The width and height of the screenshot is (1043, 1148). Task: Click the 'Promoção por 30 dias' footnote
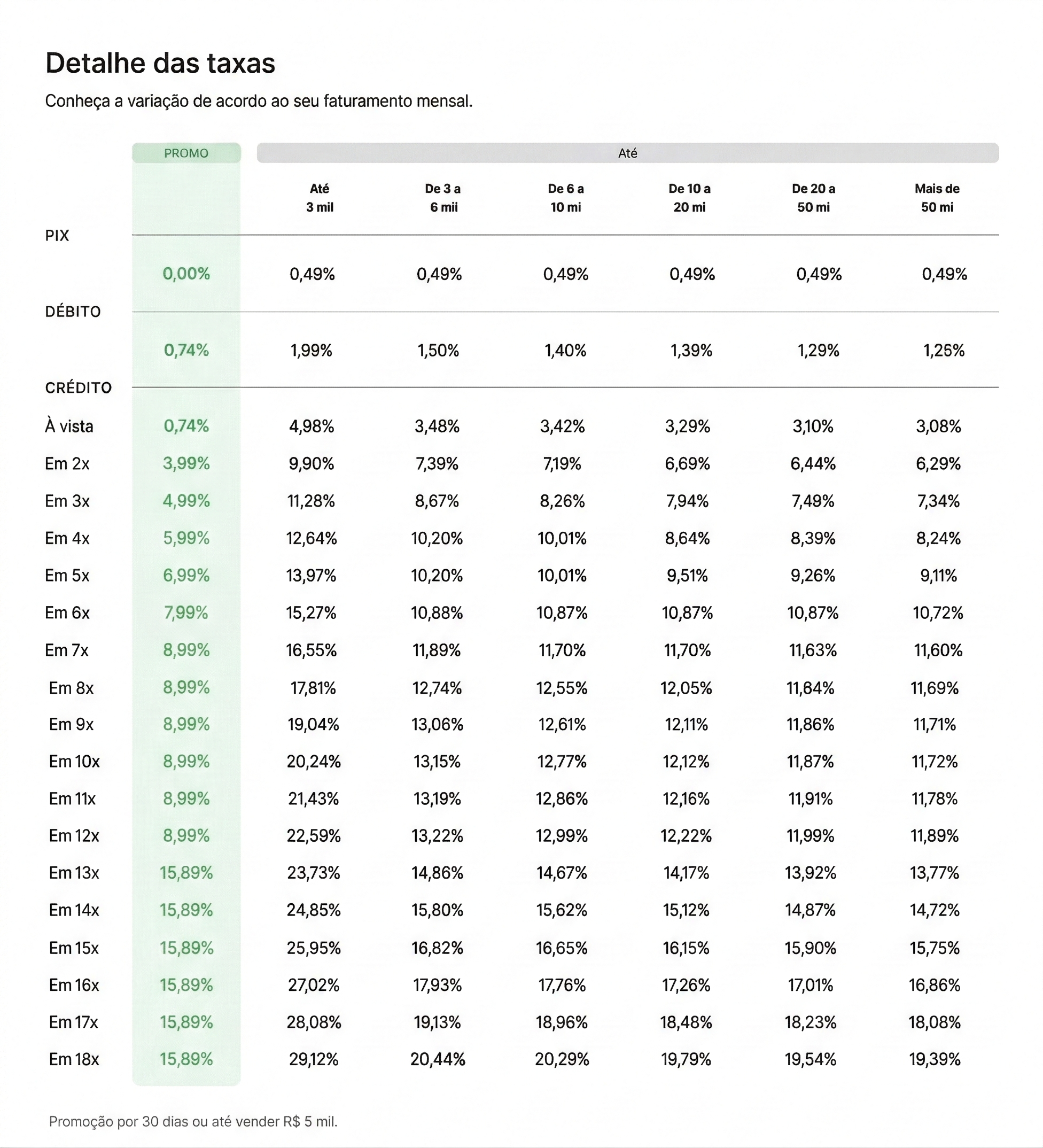[x=193, y=1121]
